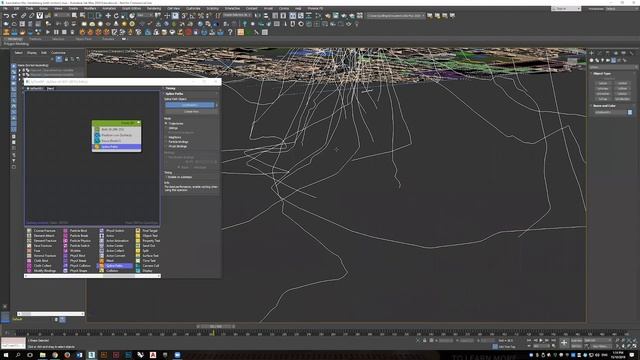Click the Redo arrow in main toolbar
Image resolution: width=640 pixels, height=360 pixels.
(x=14, y=16)
